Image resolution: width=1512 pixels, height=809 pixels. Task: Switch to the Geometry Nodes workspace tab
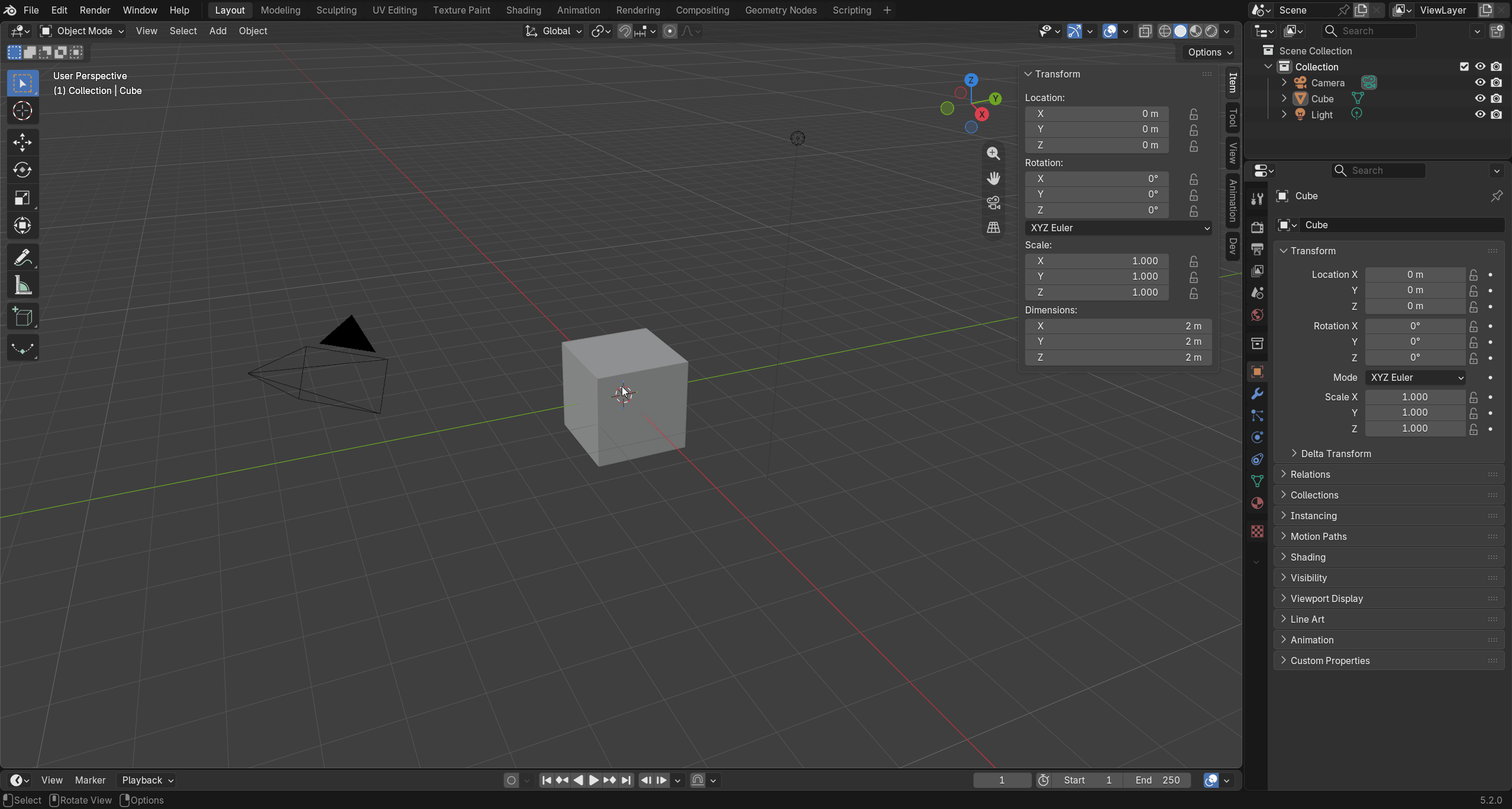point(781,10)
